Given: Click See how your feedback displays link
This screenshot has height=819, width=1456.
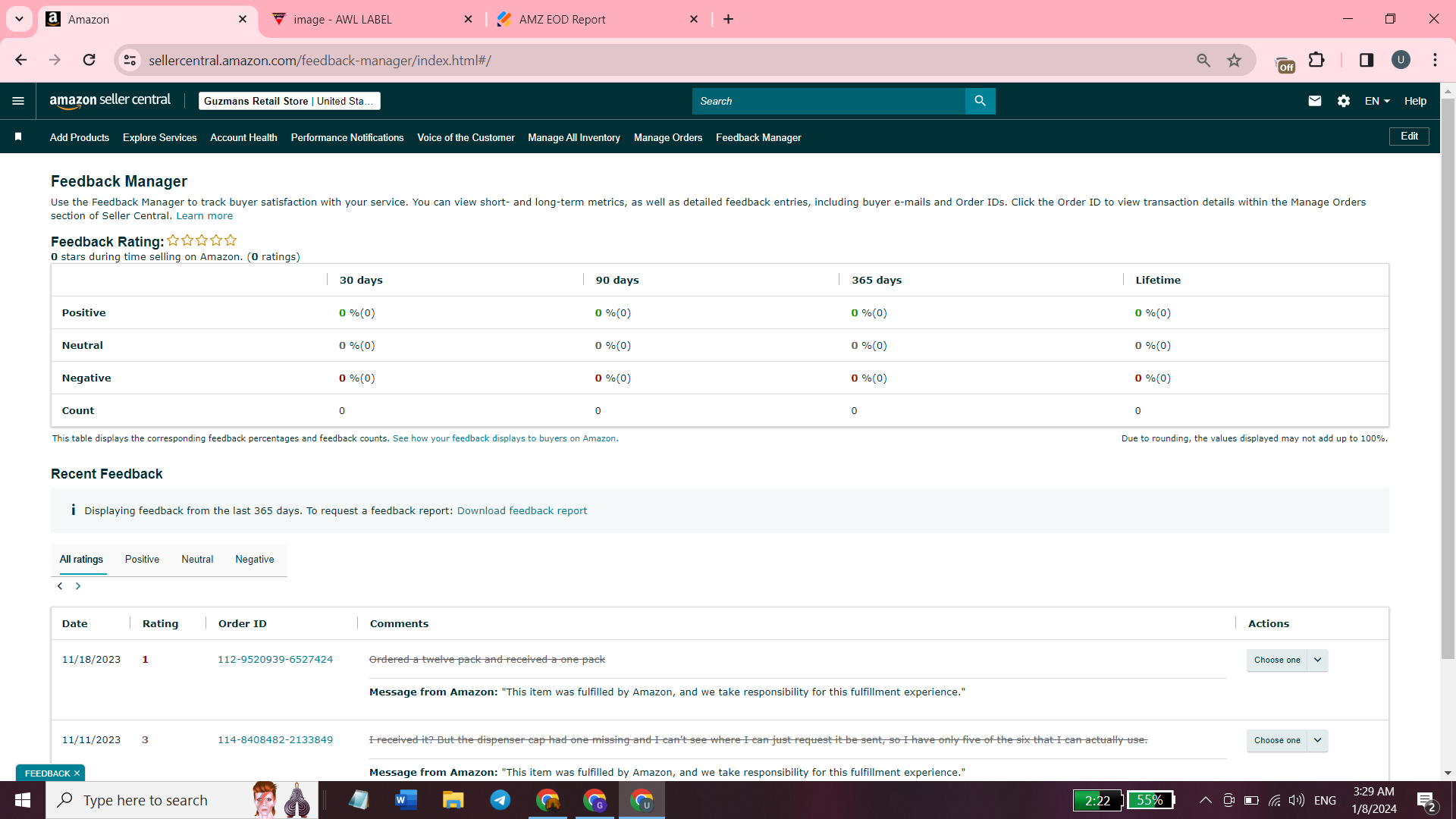Looking at the screenshot, I should 505,438.
